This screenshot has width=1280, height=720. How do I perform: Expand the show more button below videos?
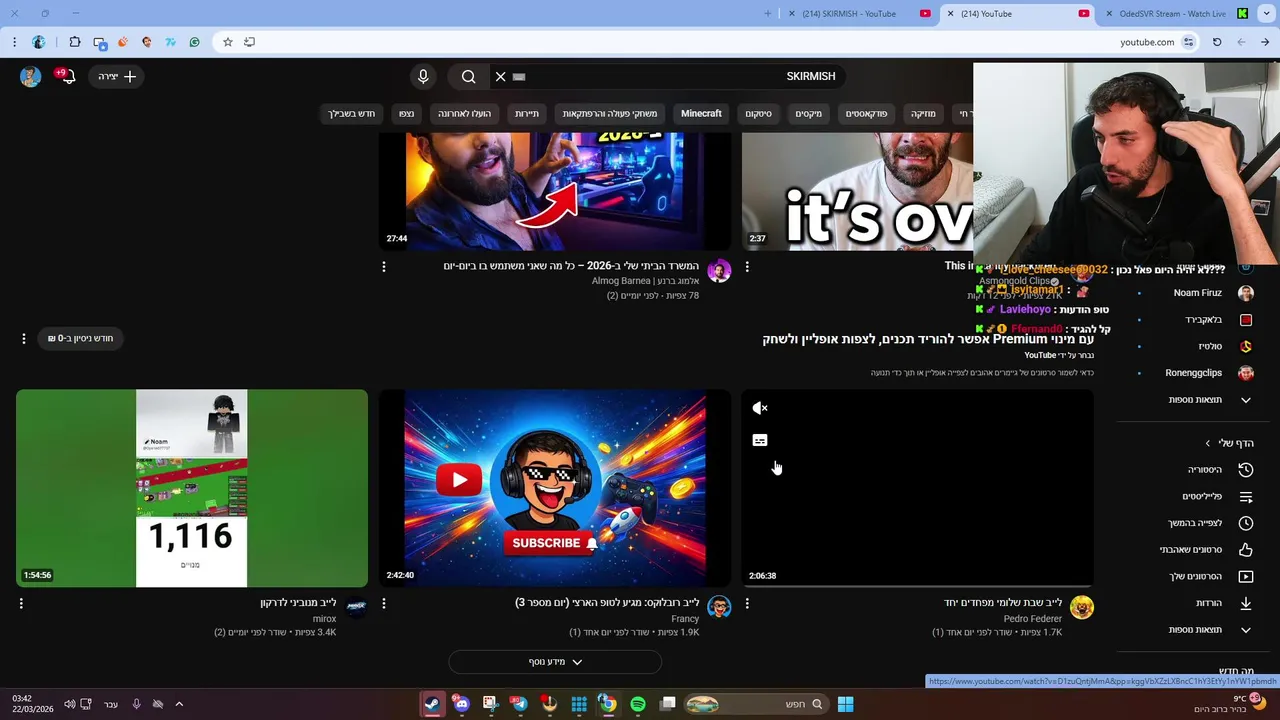[x=555, y=662]
